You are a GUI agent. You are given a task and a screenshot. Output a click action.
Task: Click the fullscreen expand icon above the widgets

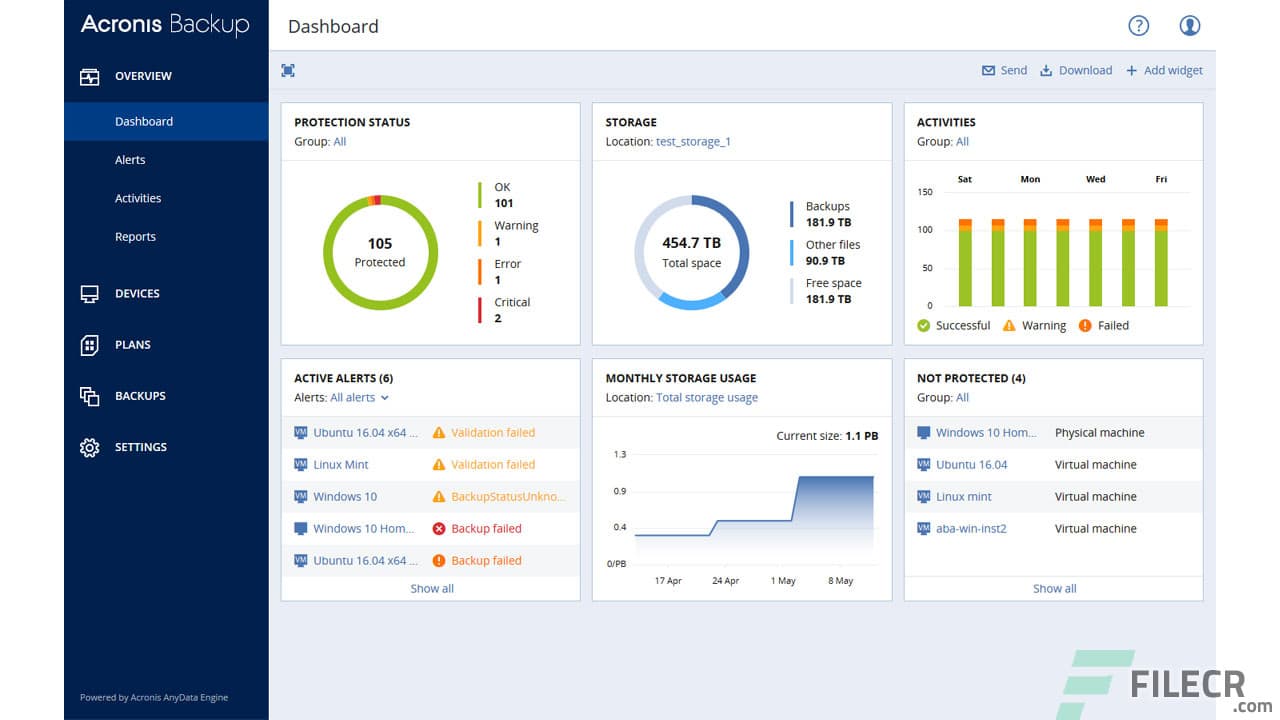(x=289, y=70)
